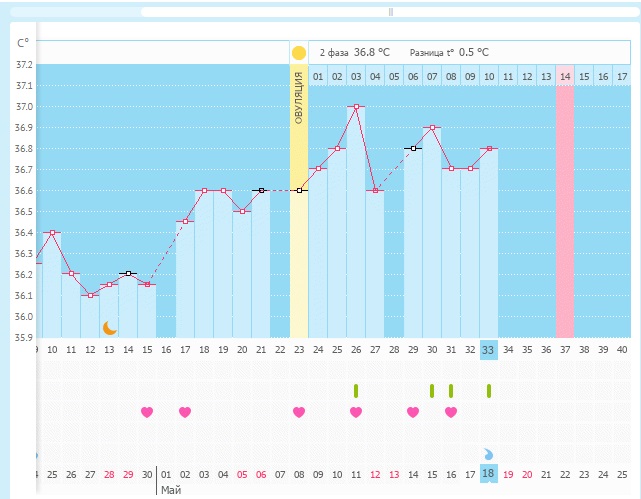Viewport: 641px width, 499px height.
Task: Click the pink heart on cycle day 29
Action: click(413, 412)
